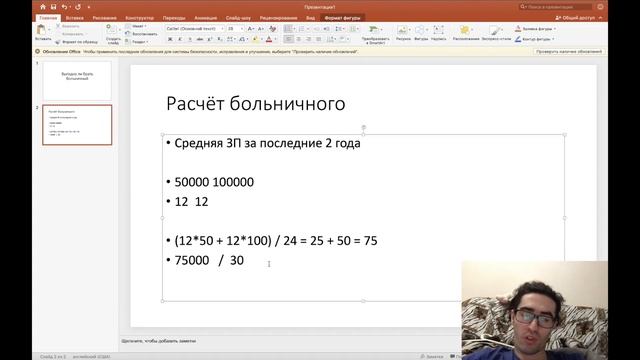Viewport: 640px width, 360px height.
Task: Create a new slide via Создать слайд
Action: (113, 34)
